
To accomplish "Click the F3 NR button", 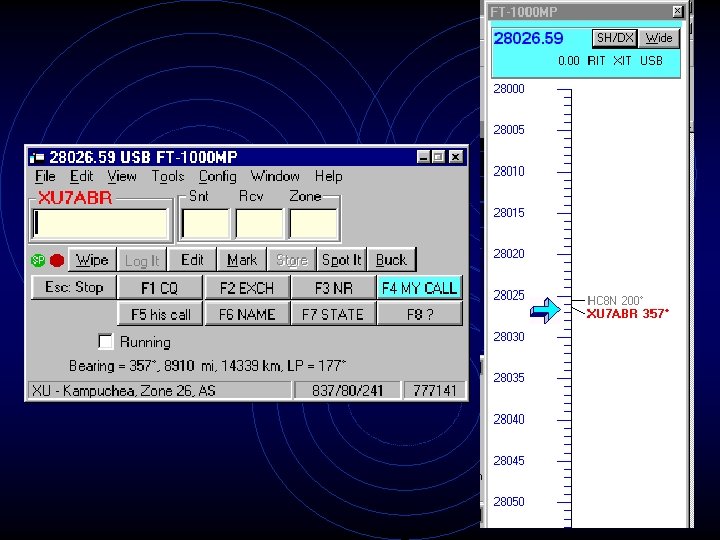I will click(333, 288).
